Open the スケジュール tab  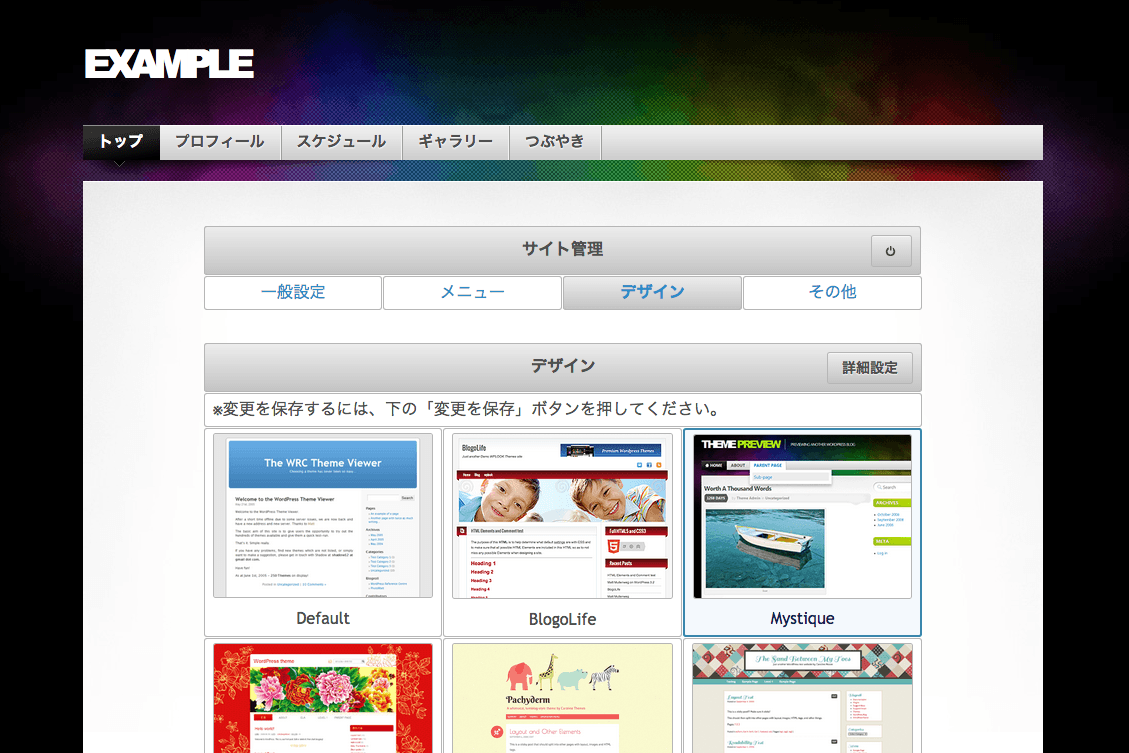pos(341,142)
